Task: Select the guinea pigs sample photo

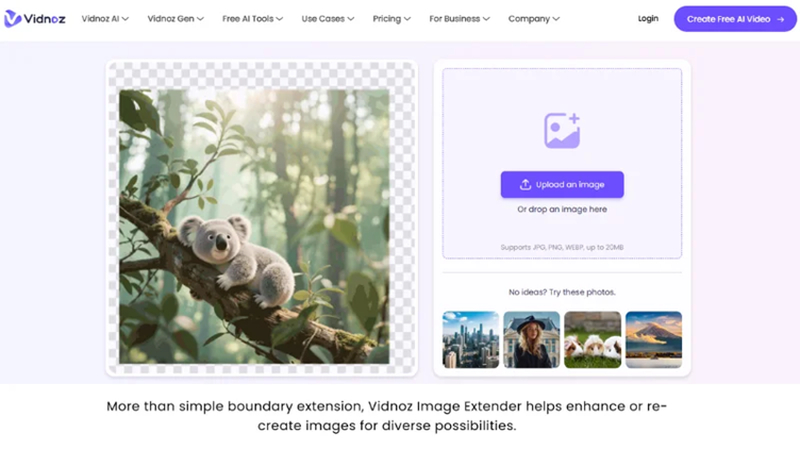Action: coord(593,340)
